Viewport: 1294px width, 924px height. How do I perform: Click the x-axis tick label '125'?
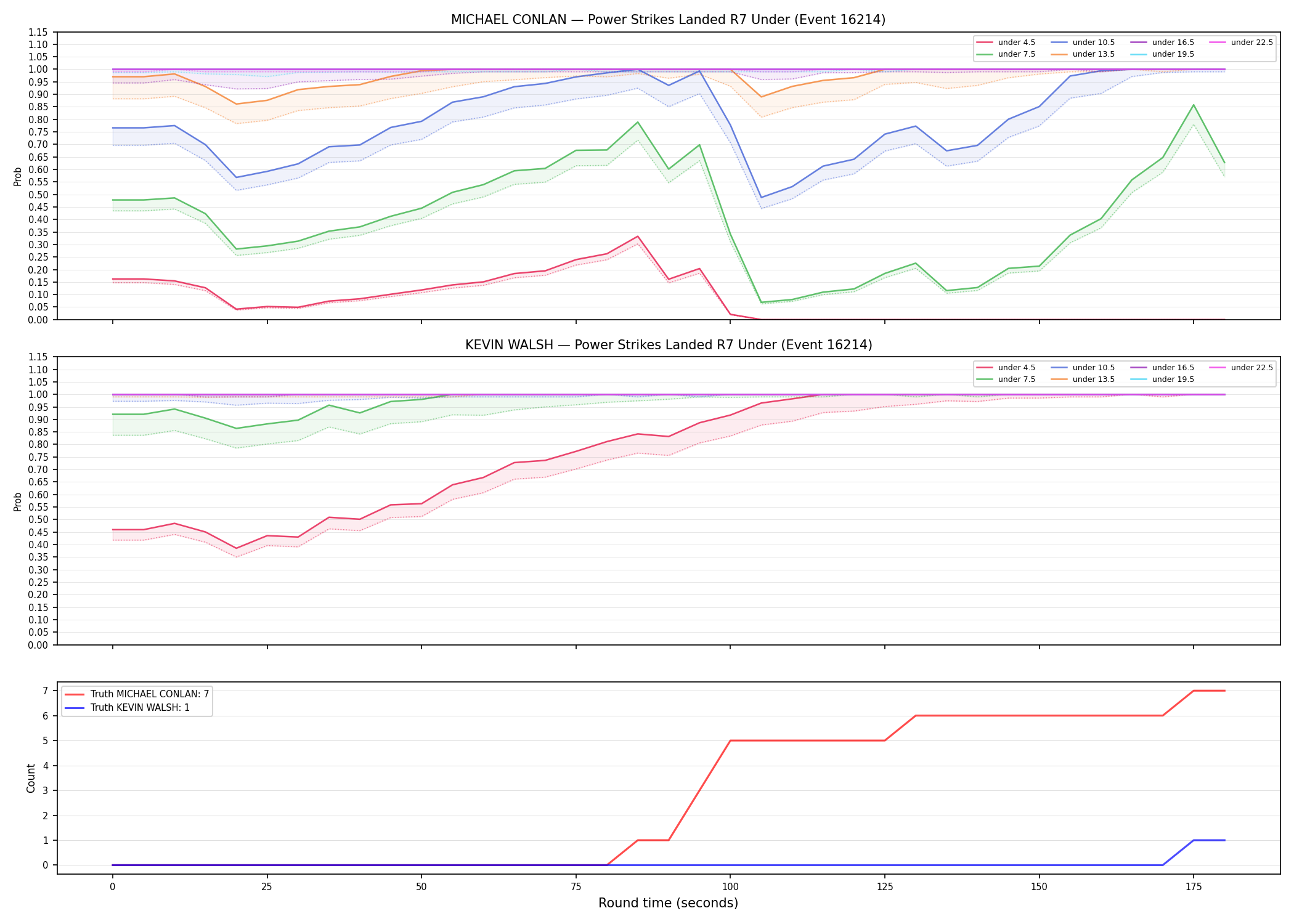pyautogui.click(x=885, y=887)
